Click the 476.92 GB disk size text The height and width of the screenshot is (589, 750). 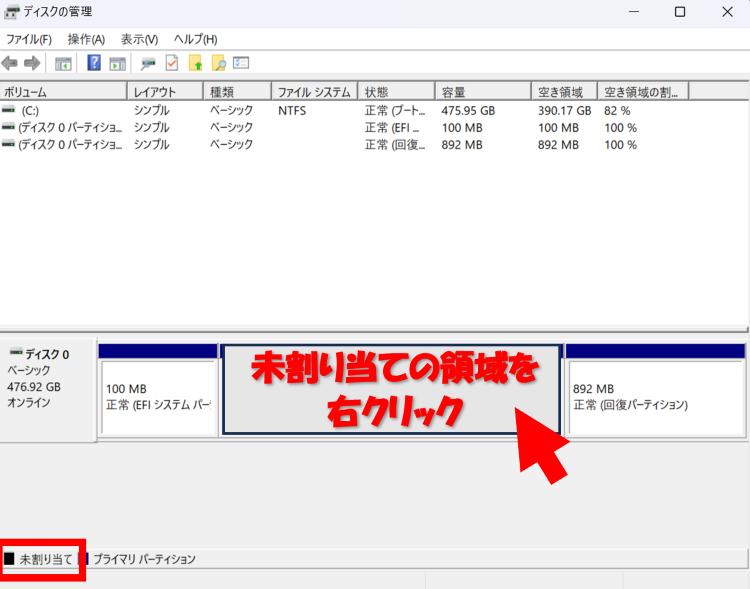tap(34, 387)
